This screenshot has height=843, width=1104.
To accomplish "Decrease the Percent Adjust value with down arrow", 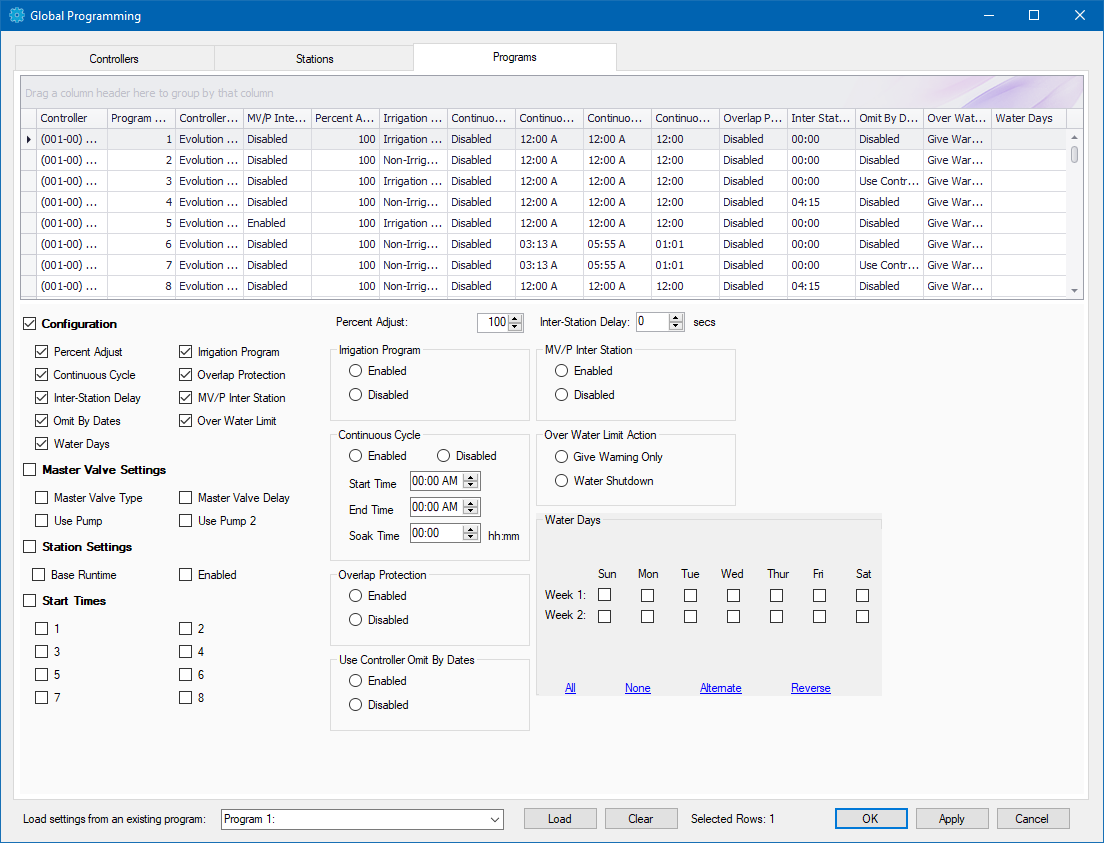I will 515,326.
